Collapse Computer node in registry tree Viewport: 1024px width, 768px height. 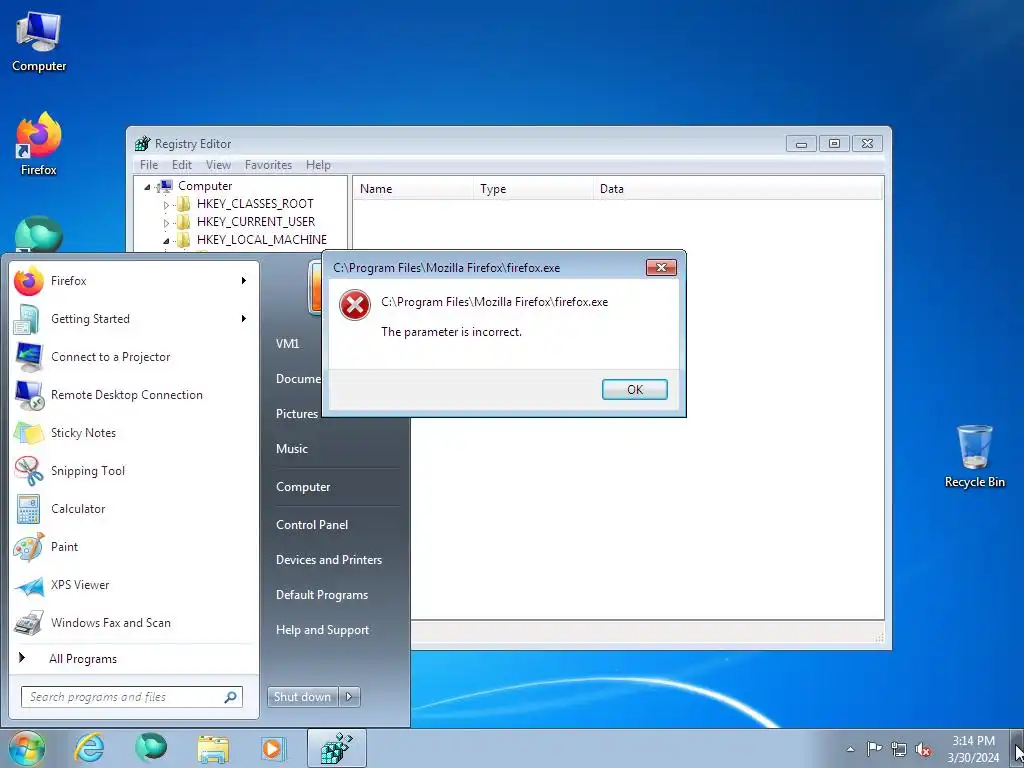147,187
